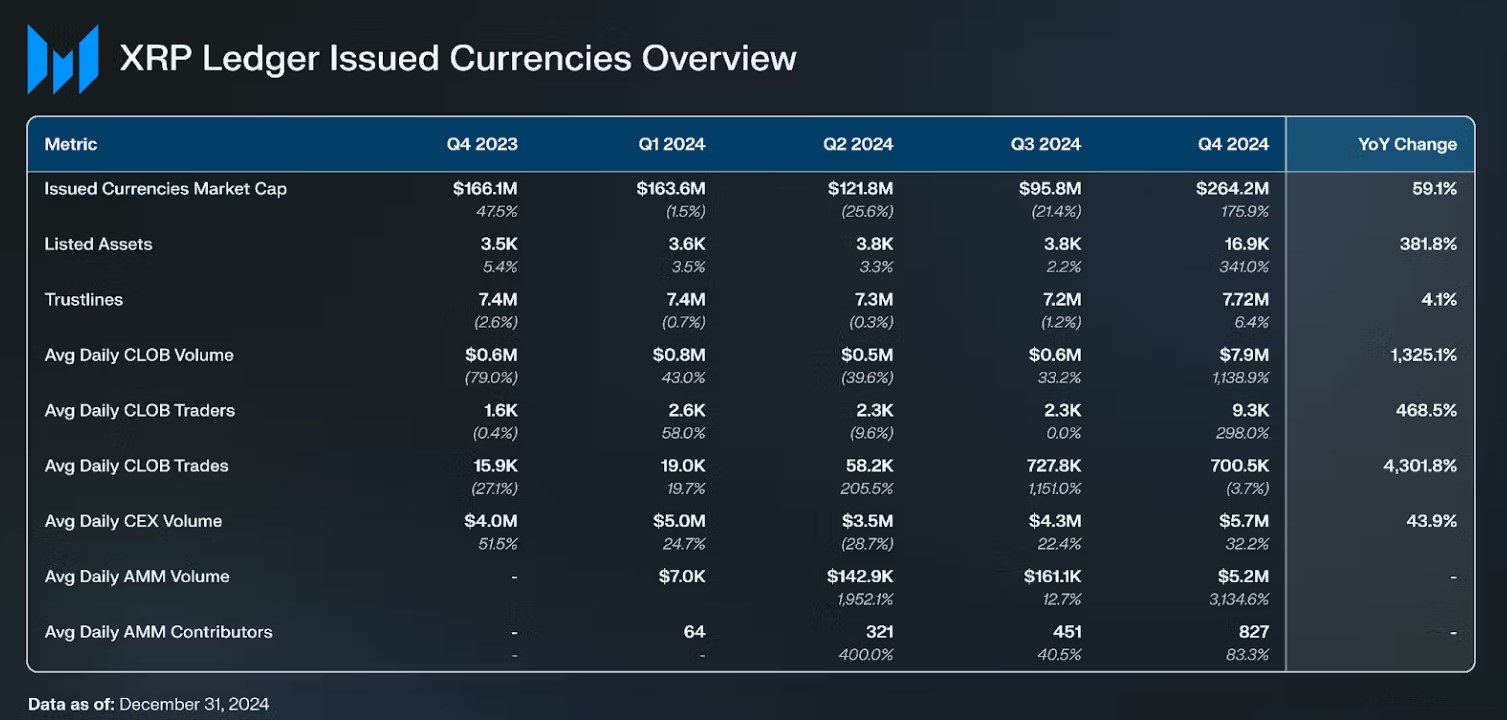Click the Data as of December 31, 2024 footnote
This screenshot has width=1507, height=720.
click(x=148, y=704)
